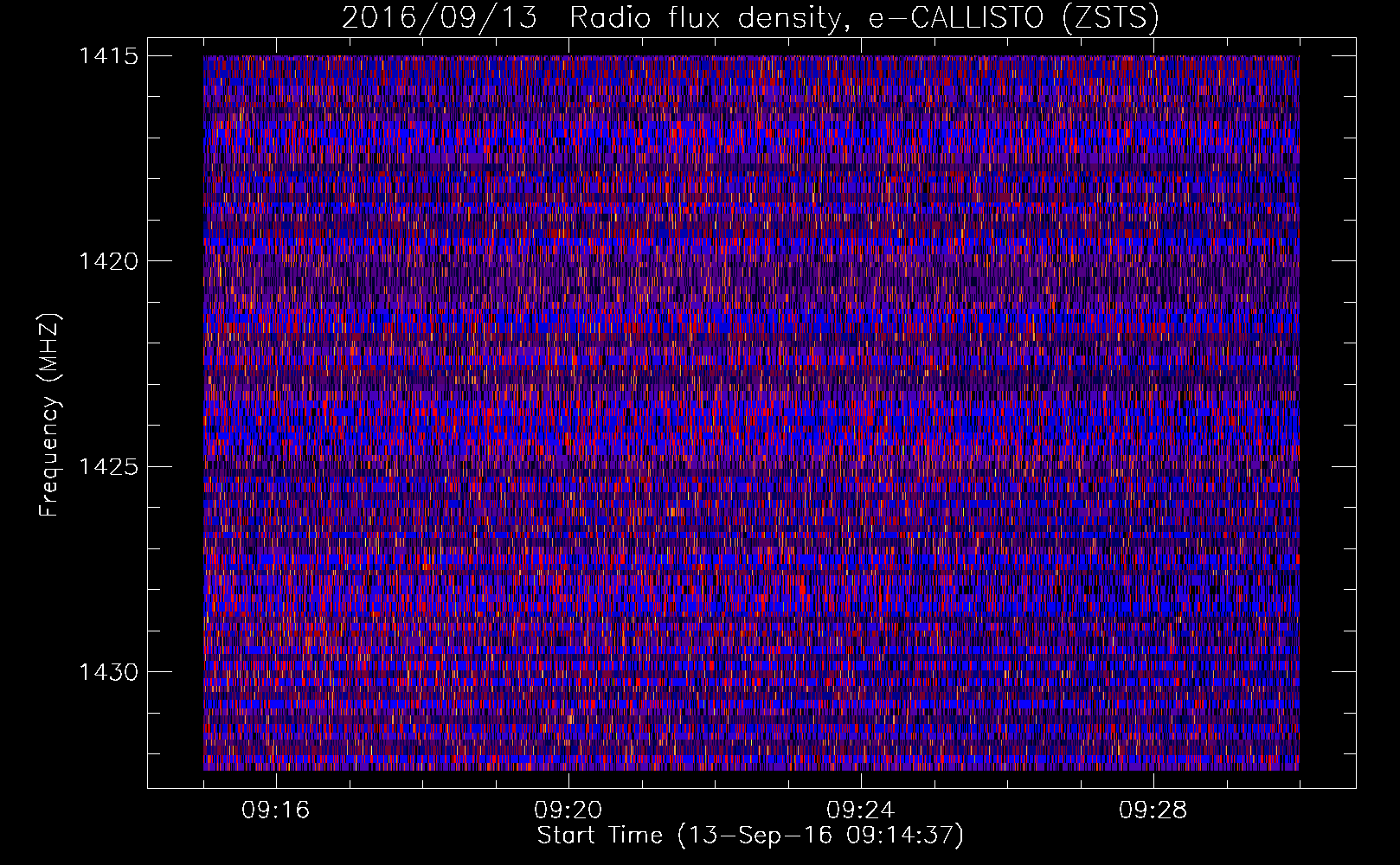Click the 09:24 time axis label

click(861, 811)
